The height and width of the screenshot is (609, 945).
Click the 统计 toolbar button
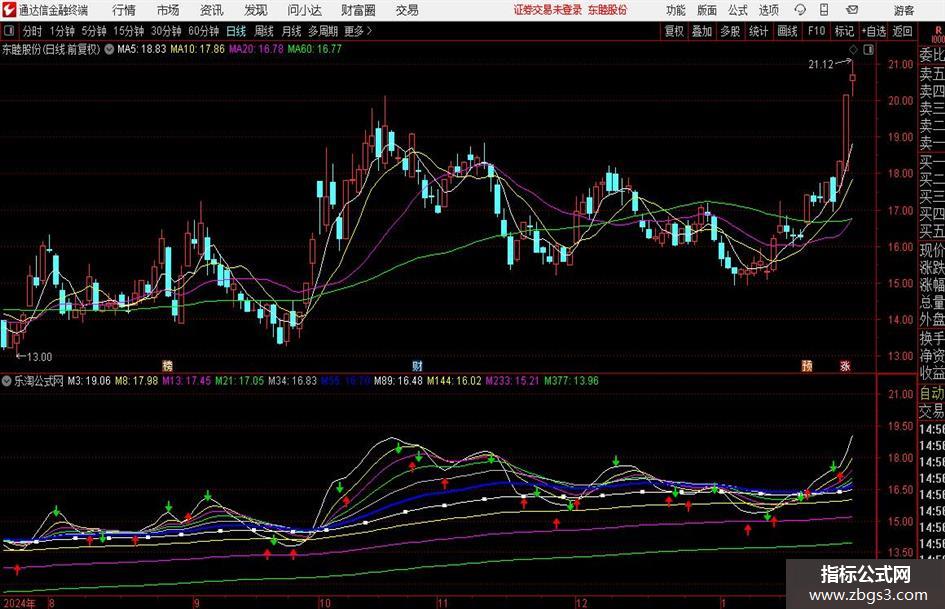(758, 31)
